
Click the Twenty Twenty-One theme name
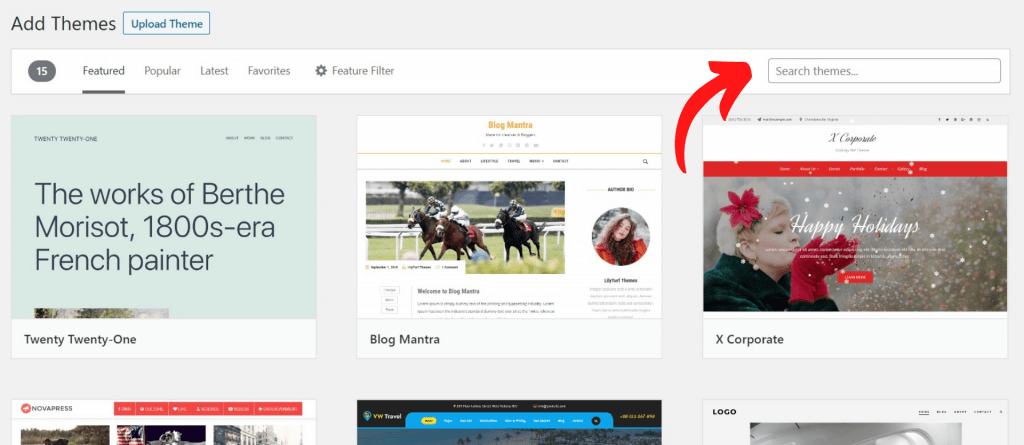80,339
